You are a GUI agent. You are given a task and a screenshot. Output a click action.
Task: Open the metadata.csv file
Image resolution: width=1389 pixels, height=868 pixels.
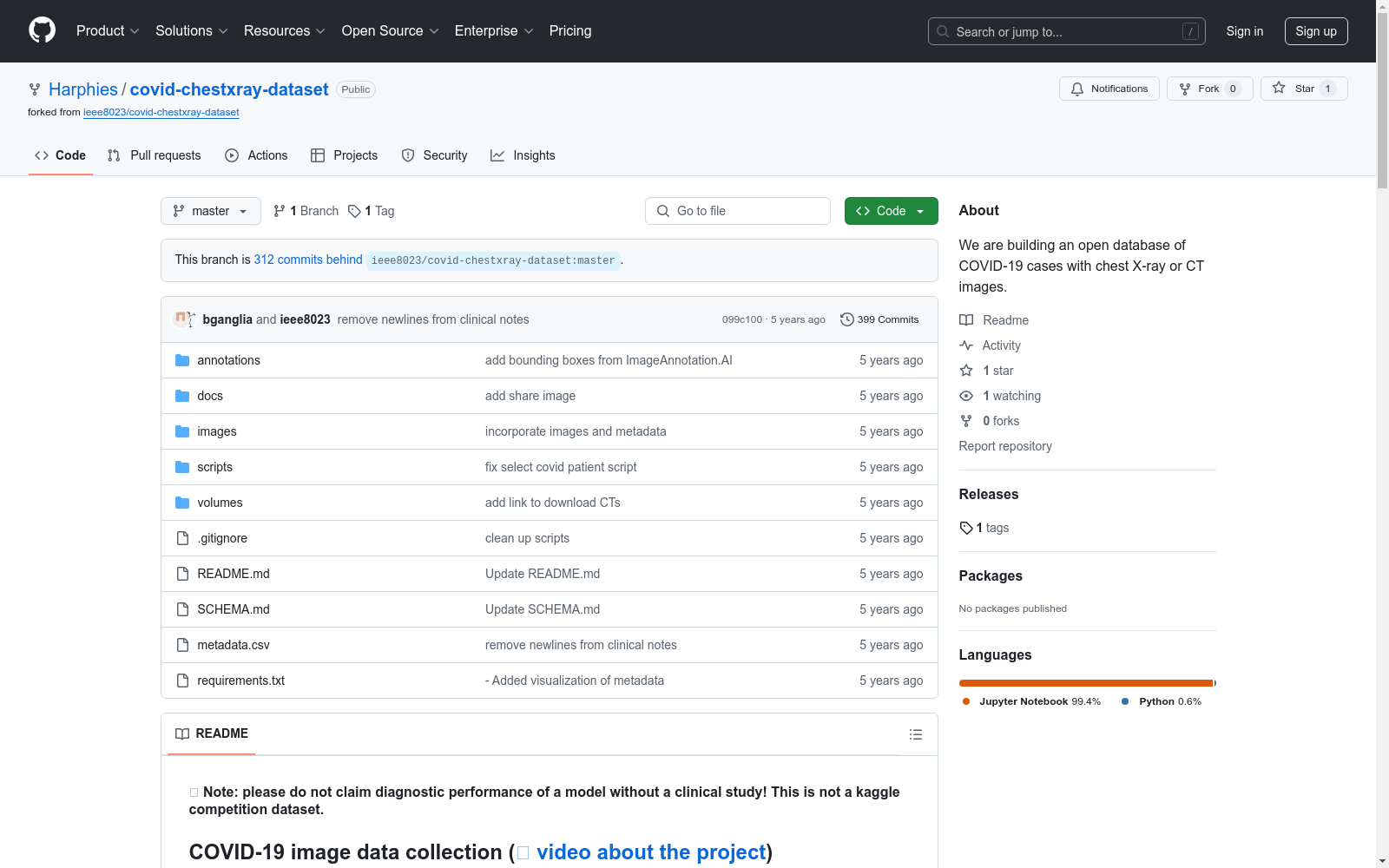click(234, 645)
